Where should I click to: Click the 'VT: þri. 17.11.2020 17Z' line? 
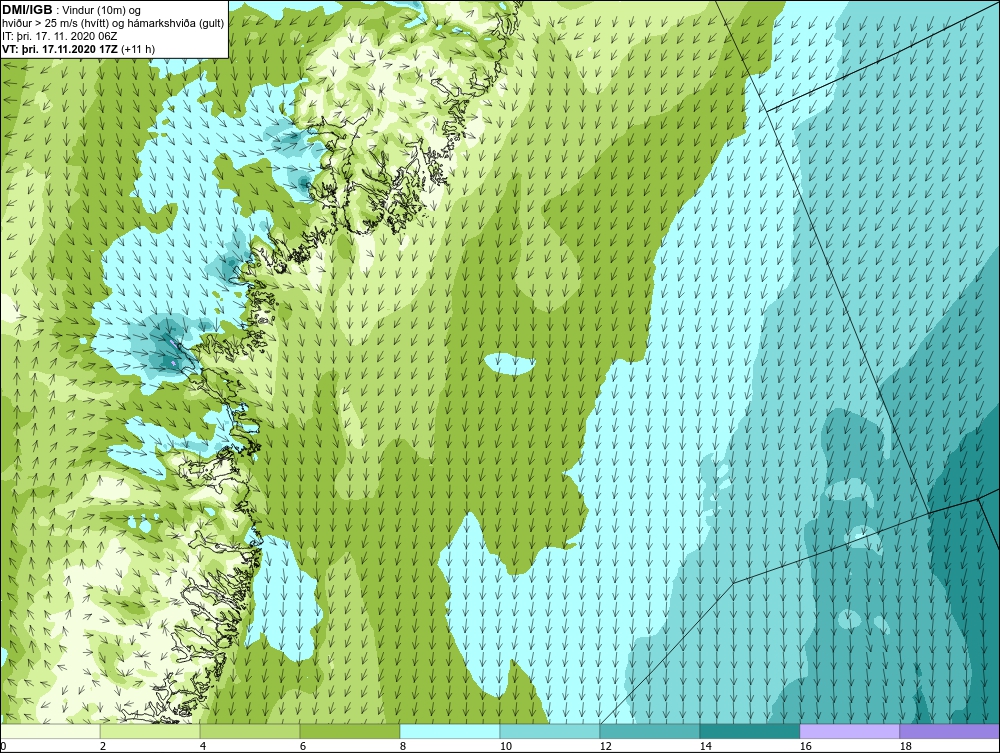click(x=62, y=49)
